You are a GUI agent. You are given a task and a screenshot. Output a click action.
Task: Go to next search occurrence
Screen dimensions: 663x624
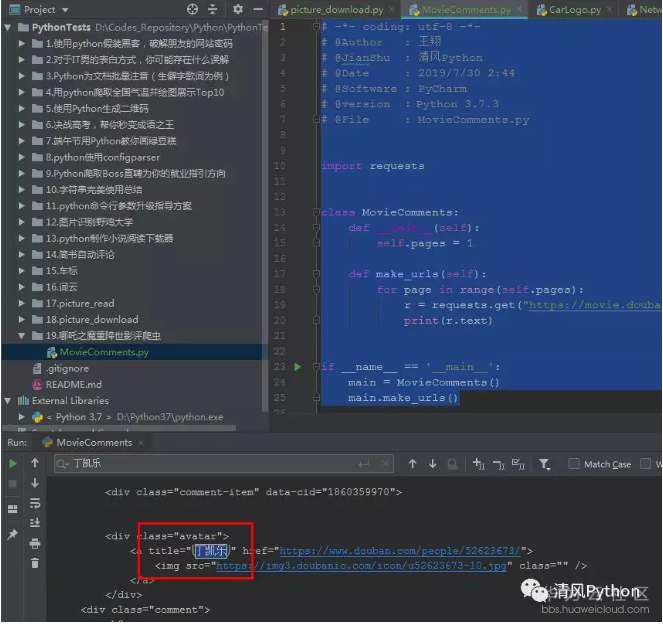tap(433, 464)
